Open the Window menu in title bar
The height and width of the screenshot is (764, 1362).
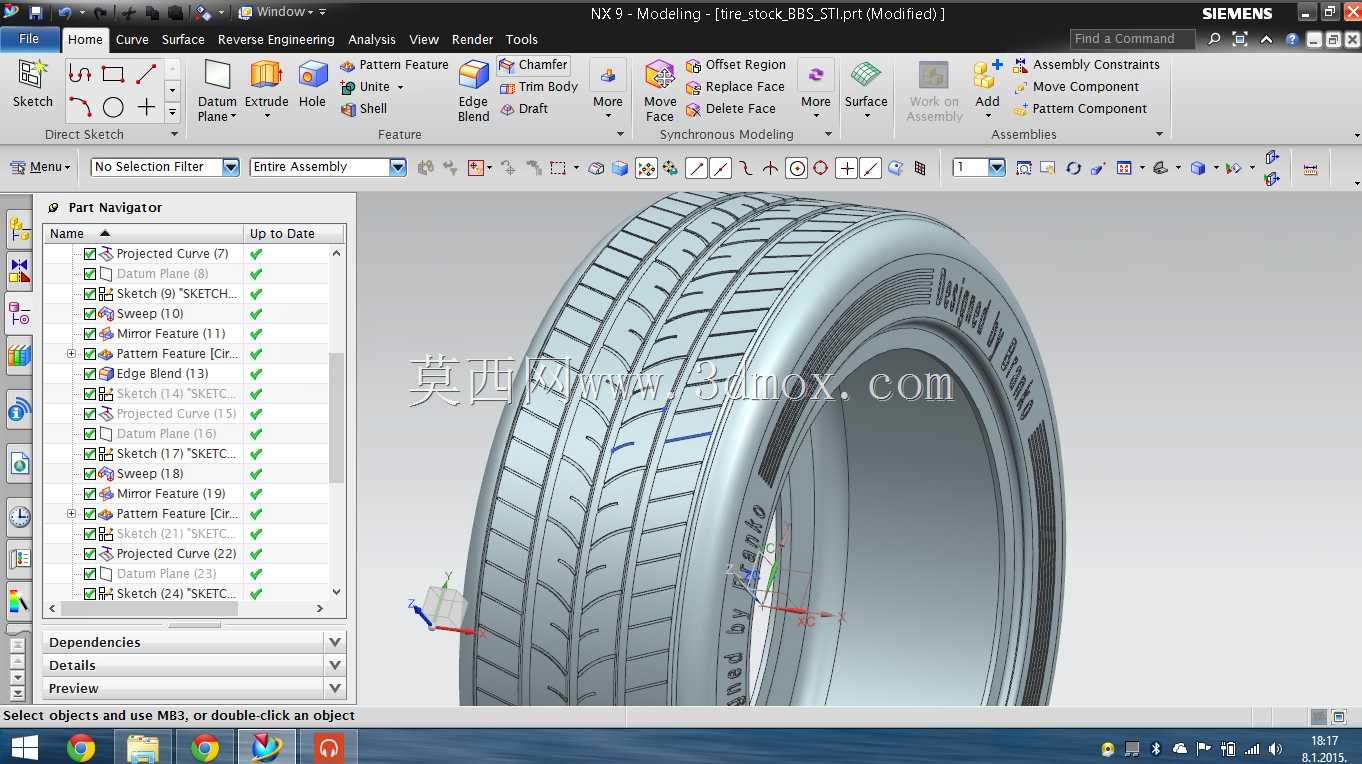pos(284,12)
